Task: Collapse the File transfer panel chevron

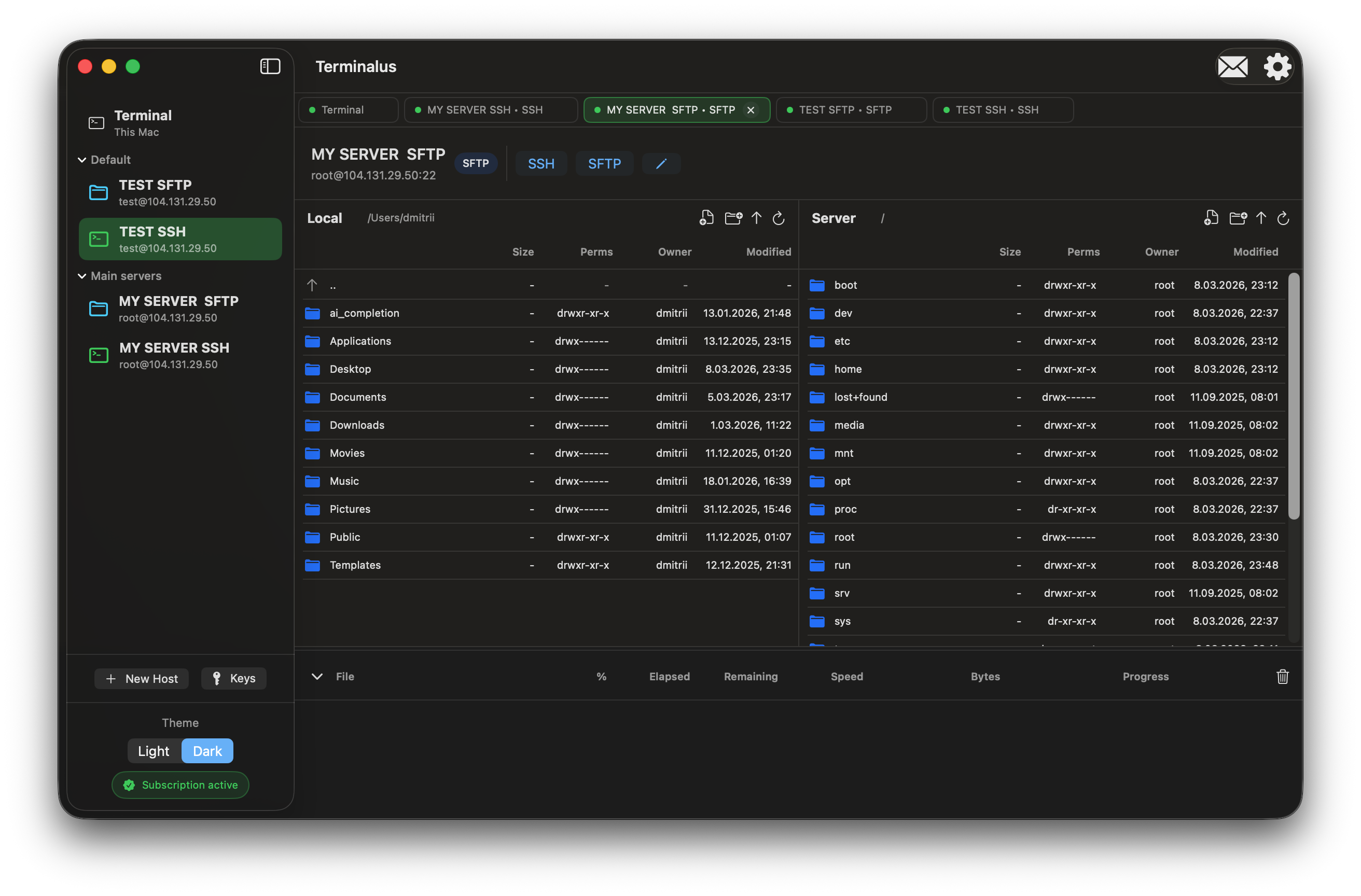Action: pos(317,677)
